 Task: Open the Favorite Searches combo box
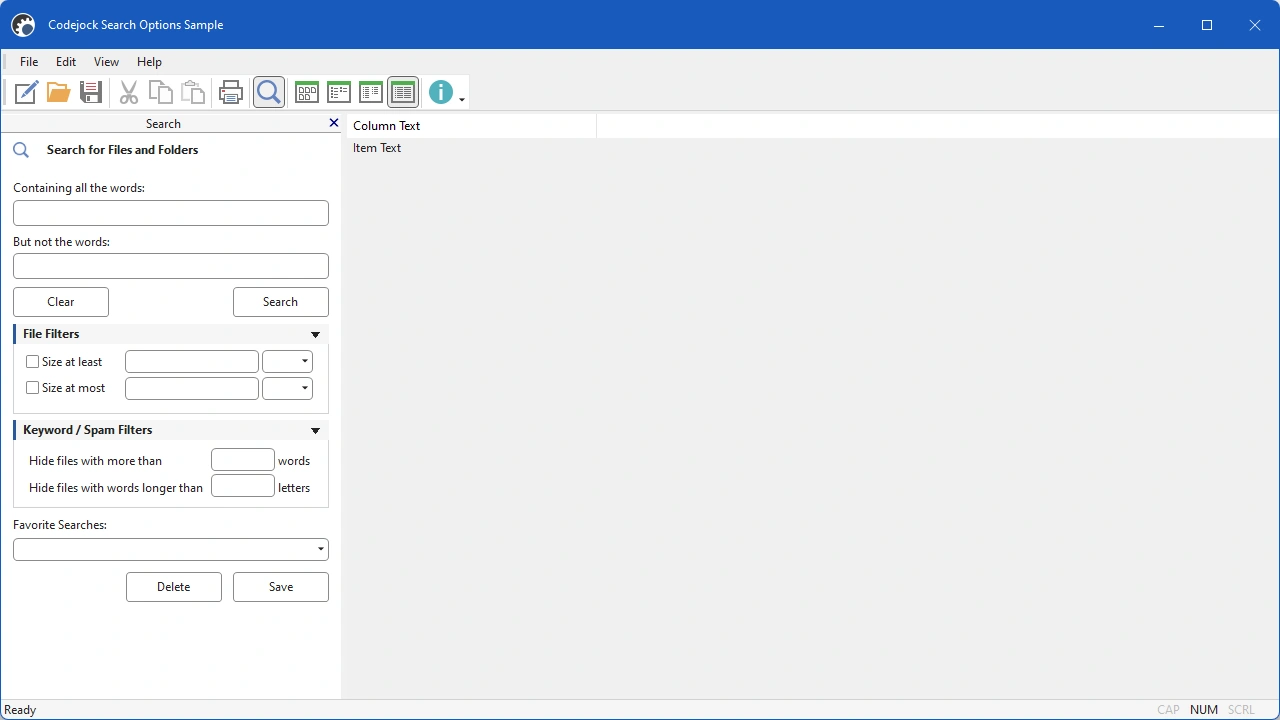point(171,549)
